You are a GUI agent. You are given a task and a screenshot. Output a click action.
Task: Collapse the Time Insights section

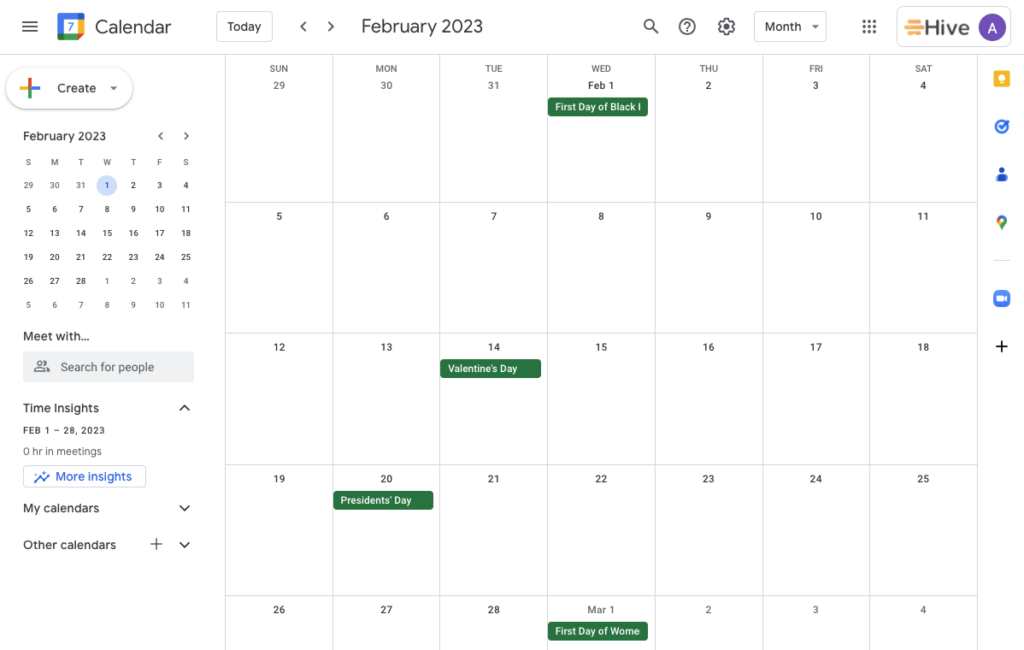click(x=184, y=408)
